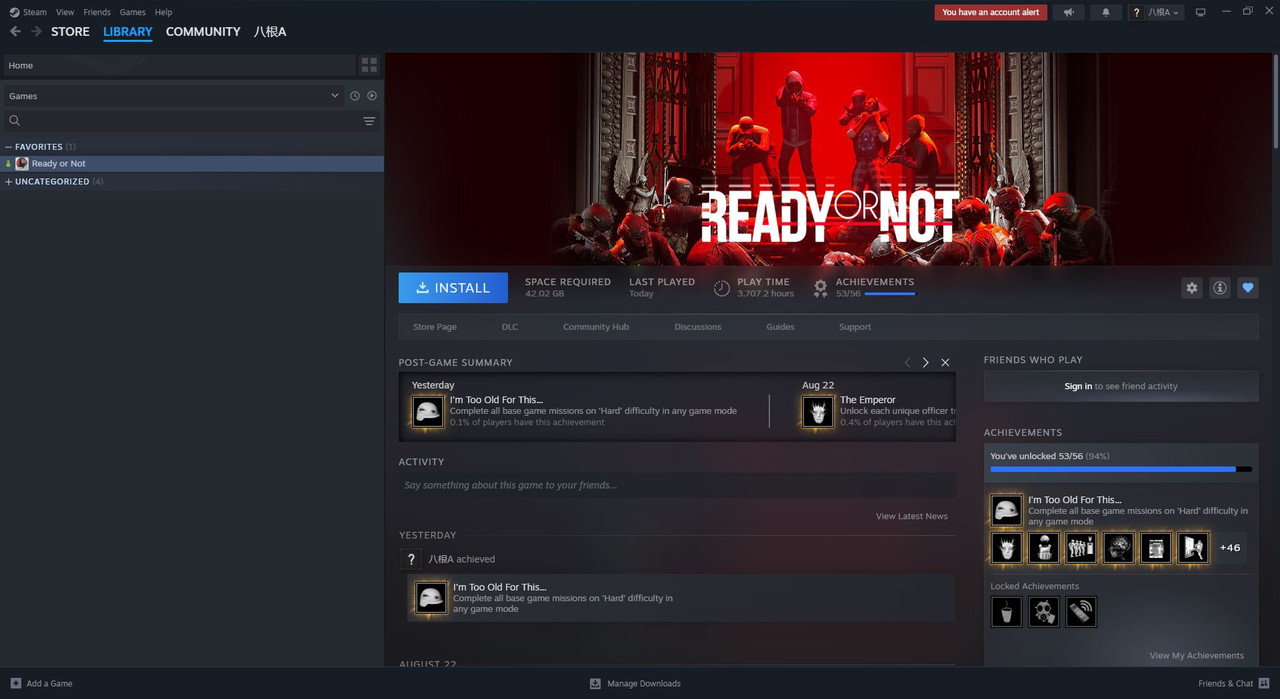Viewport: 1280px width, 699px height.
Task: Click View Latest News
Action: (x=912, y=516)
